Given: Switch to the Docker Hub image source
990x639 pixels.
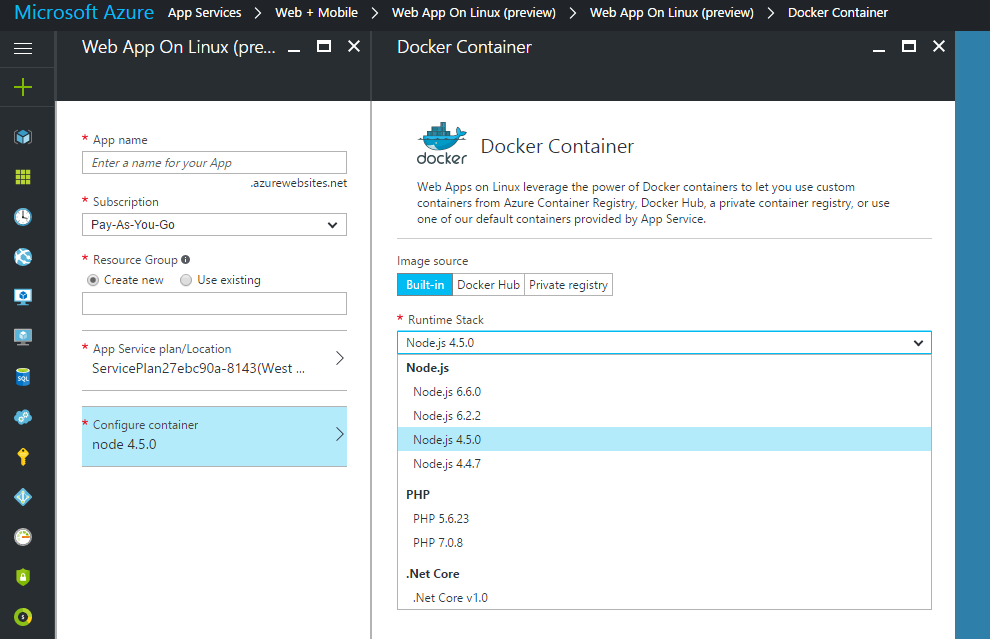Looking at the screenshot, I should [488, 285].
